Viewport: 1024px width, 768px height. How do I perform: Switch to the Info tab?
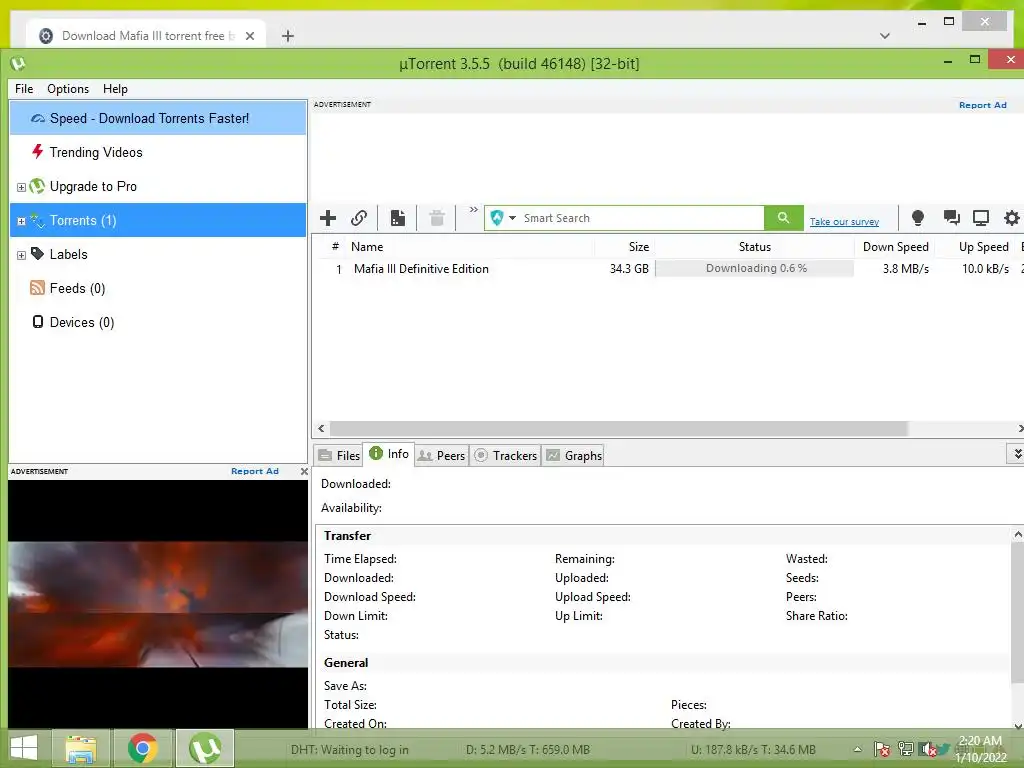pos(389,454)
